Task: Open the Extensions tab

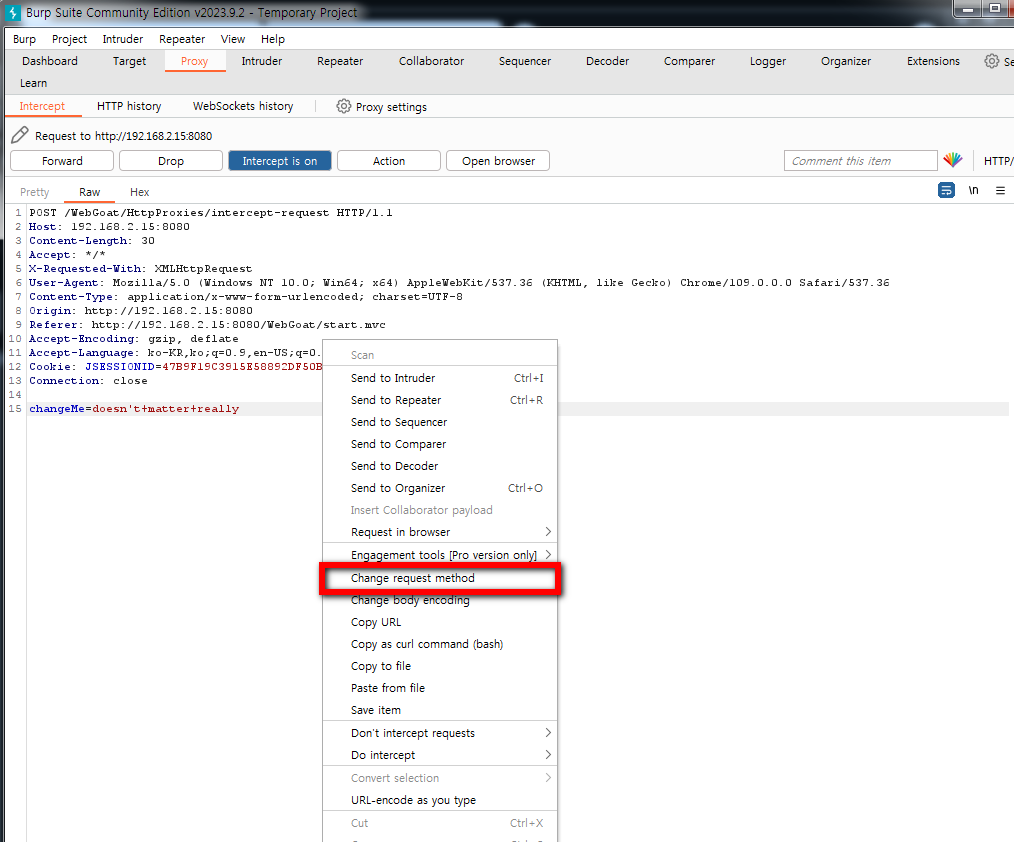Action: click(933, 61)
